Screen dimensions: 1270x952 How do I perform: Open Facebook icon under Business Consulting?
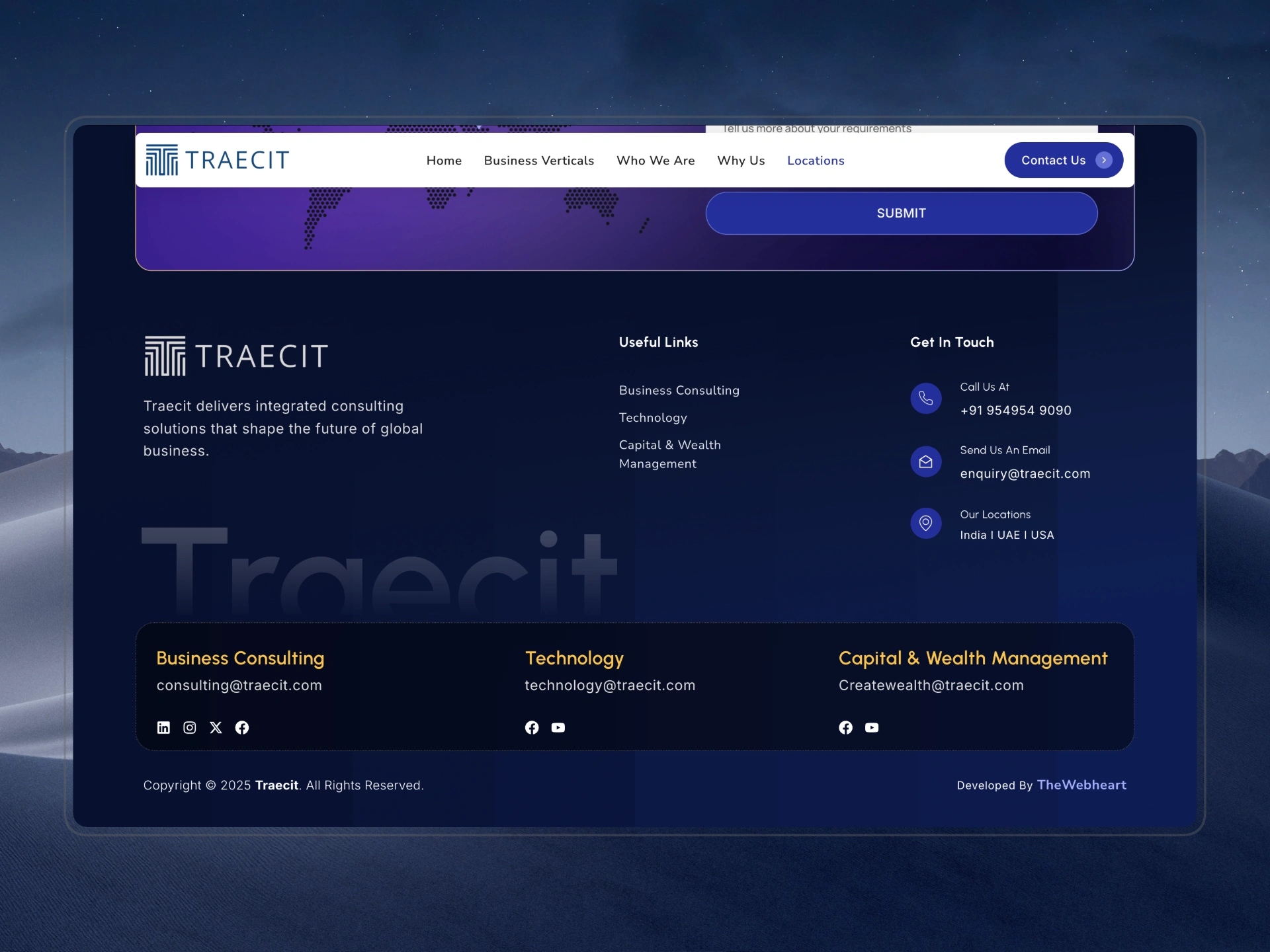[242, 727]
